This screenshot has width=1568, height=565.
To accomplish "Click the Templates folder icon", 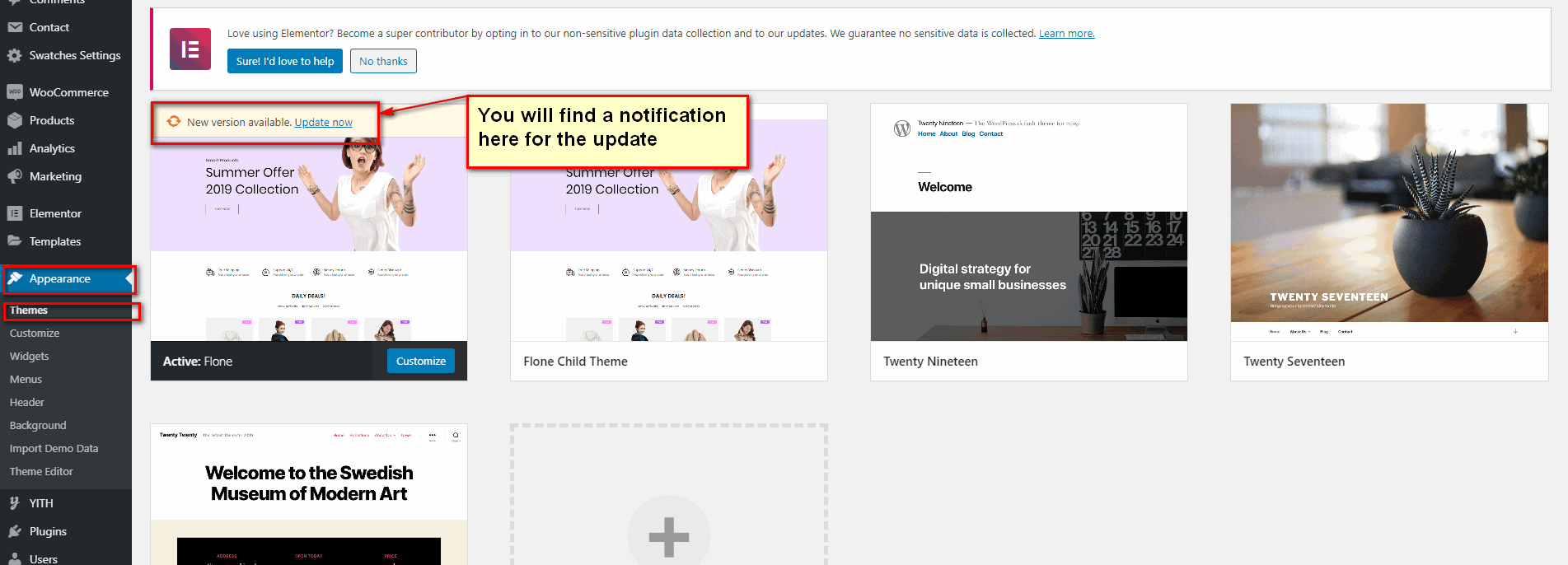I will pyautogui.click(x=15, y=241).
